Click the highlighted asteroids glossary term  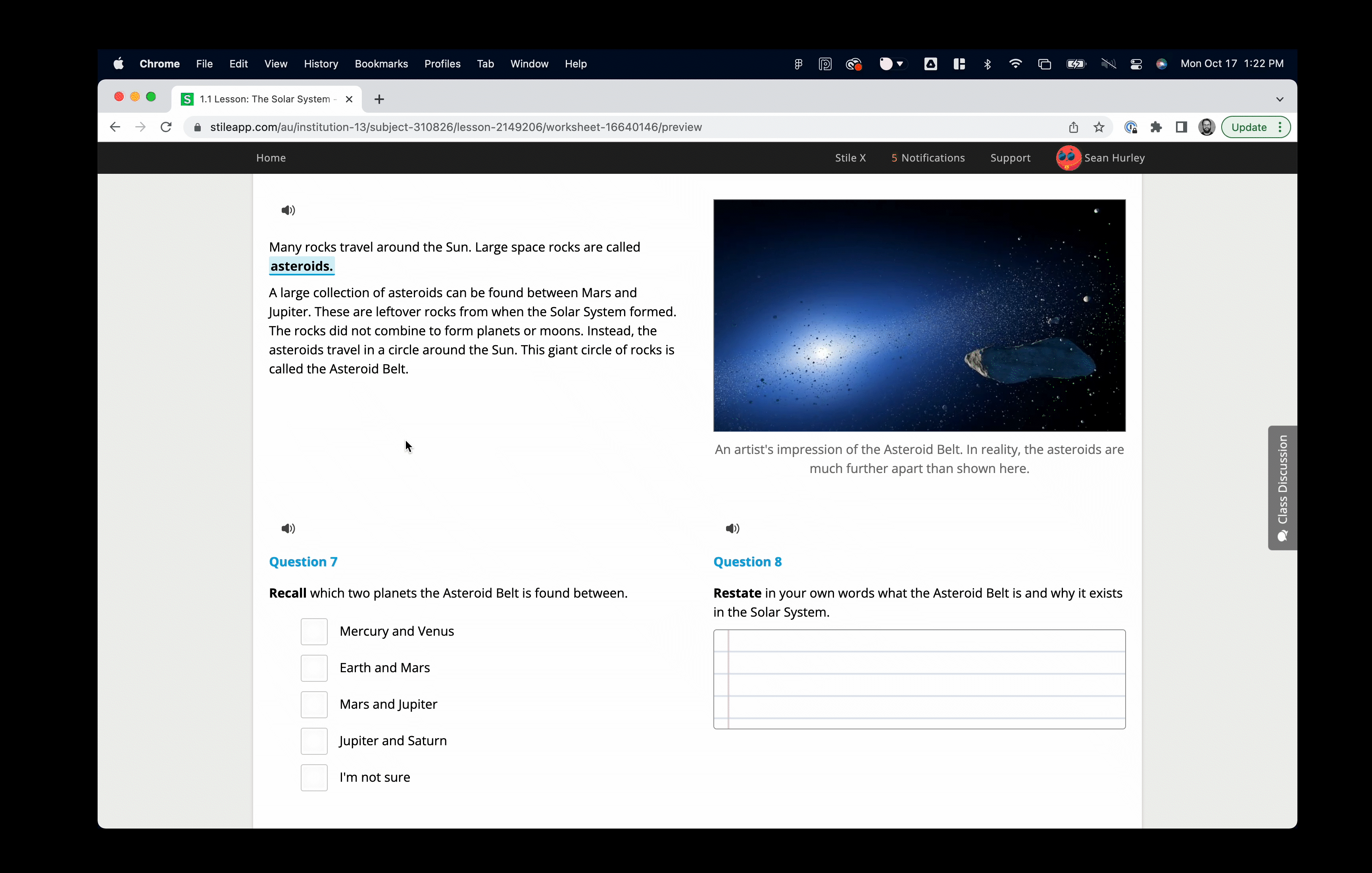[302, 266]
